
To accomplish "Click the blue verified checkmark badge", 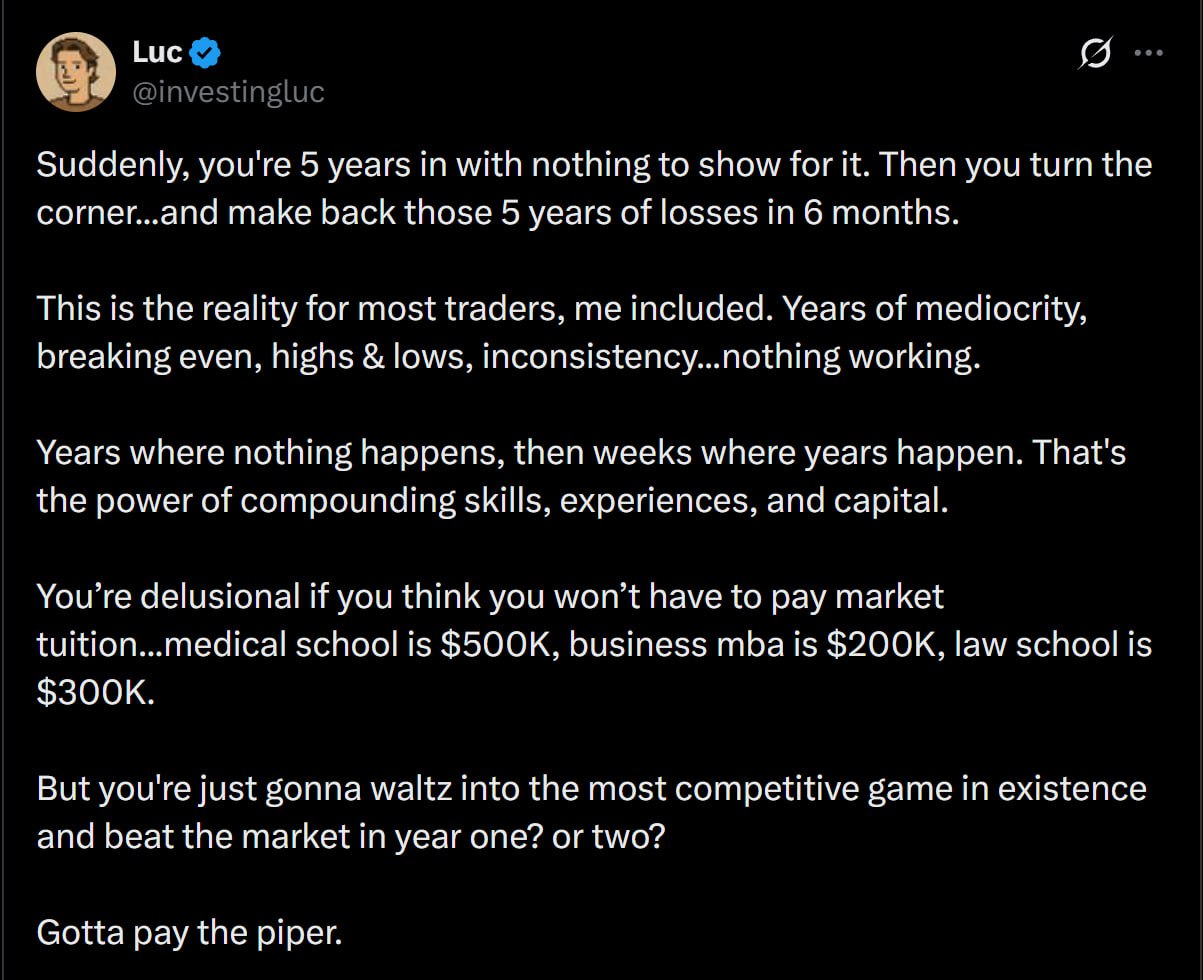I will (x=206, y=52).
